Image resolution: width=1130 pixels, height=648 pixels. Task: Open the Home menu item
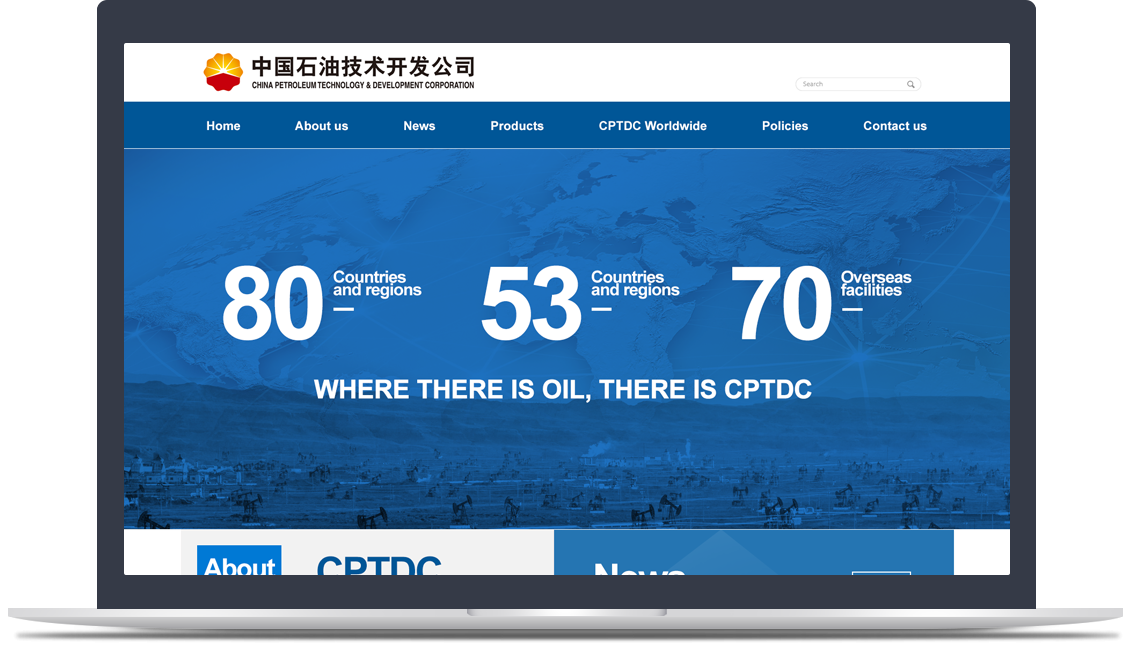tap(223, 125)
